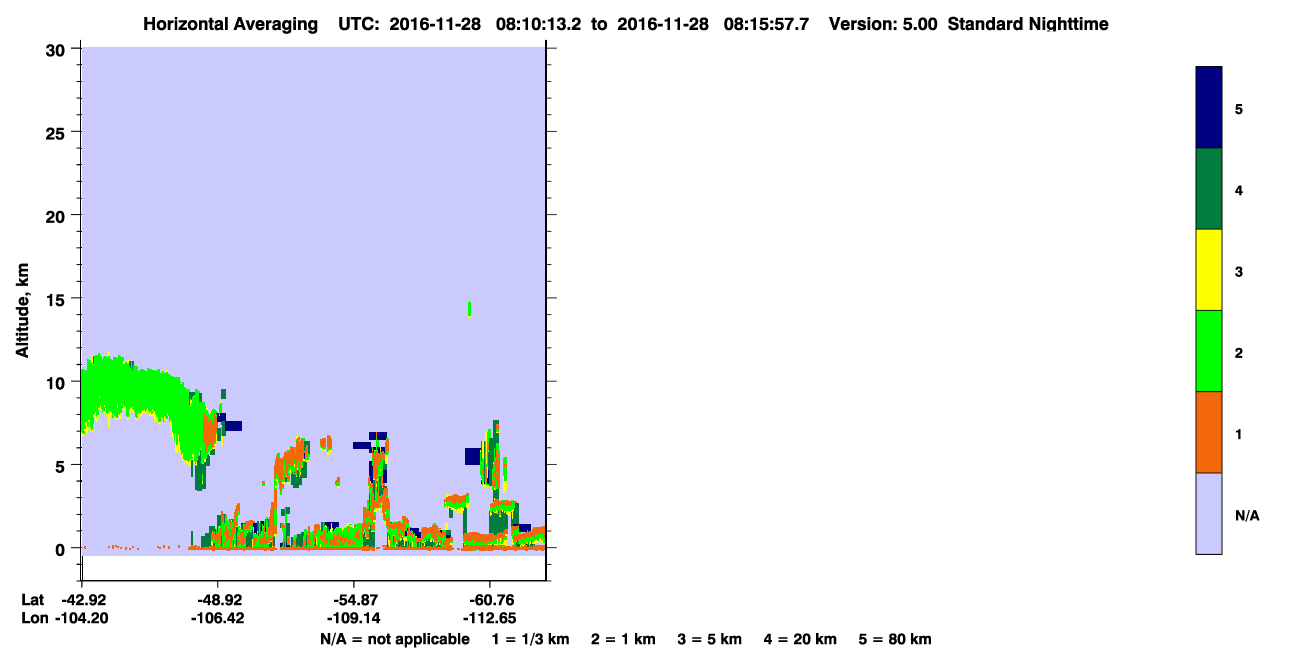The image size is (1300, 667).
Task: Click the '5 = 80 km' legend text
Action: pos(895,639)
